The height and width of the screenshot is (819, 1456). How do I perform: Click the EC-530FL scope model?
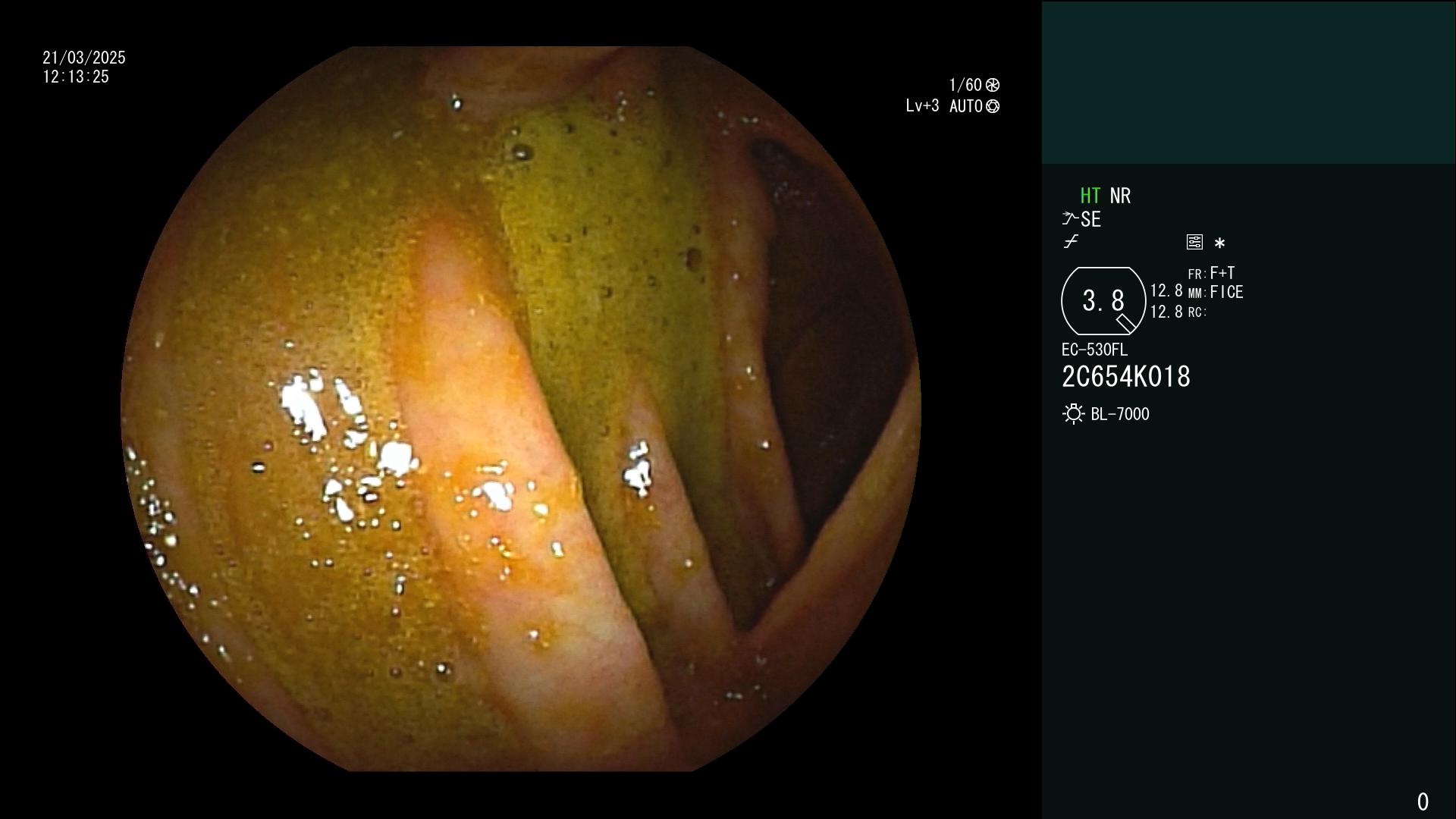[1094, 350]
